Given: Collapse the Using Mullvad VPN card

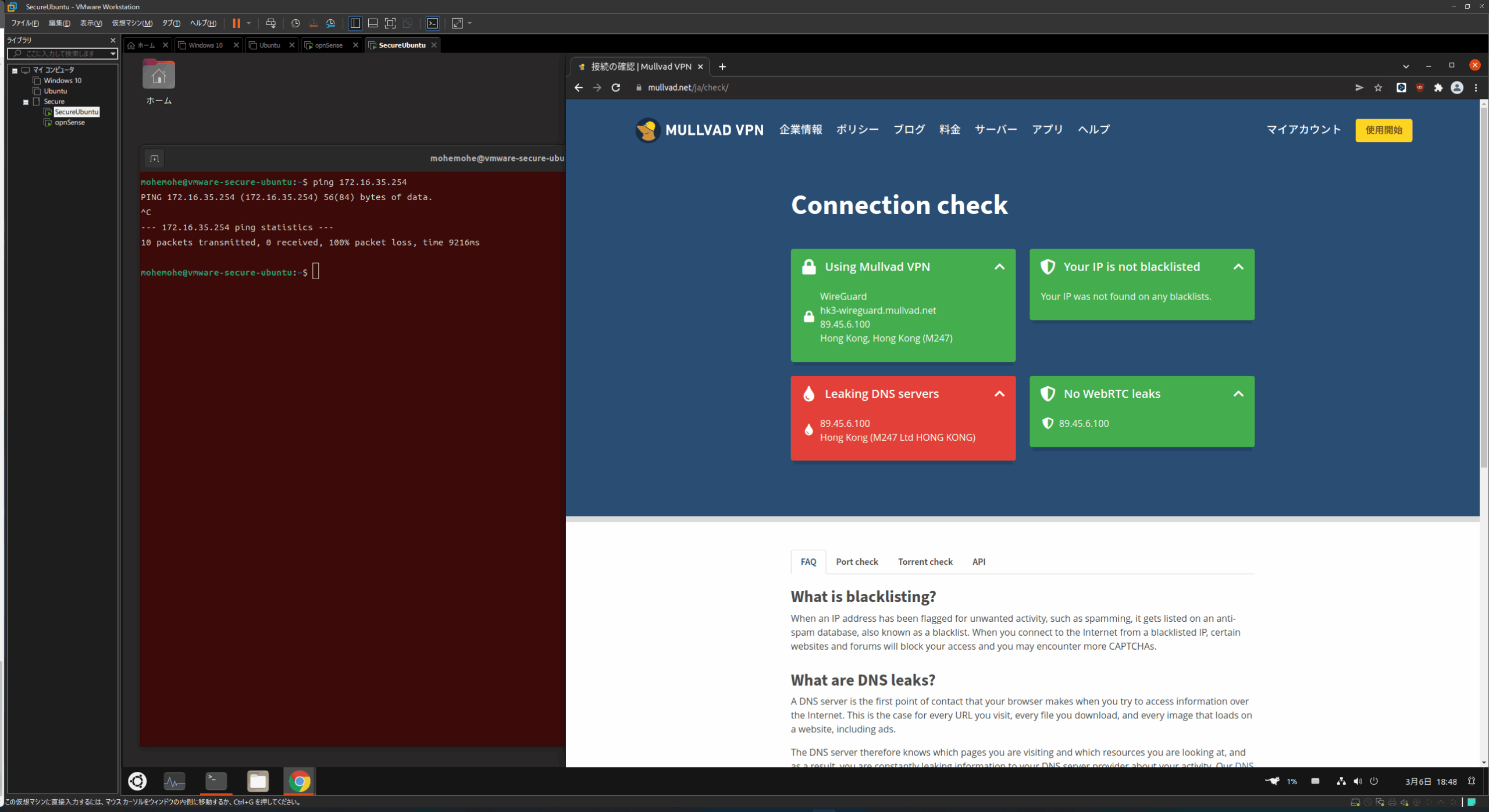Looking at the screenshot, I should [x=999, y=267].
